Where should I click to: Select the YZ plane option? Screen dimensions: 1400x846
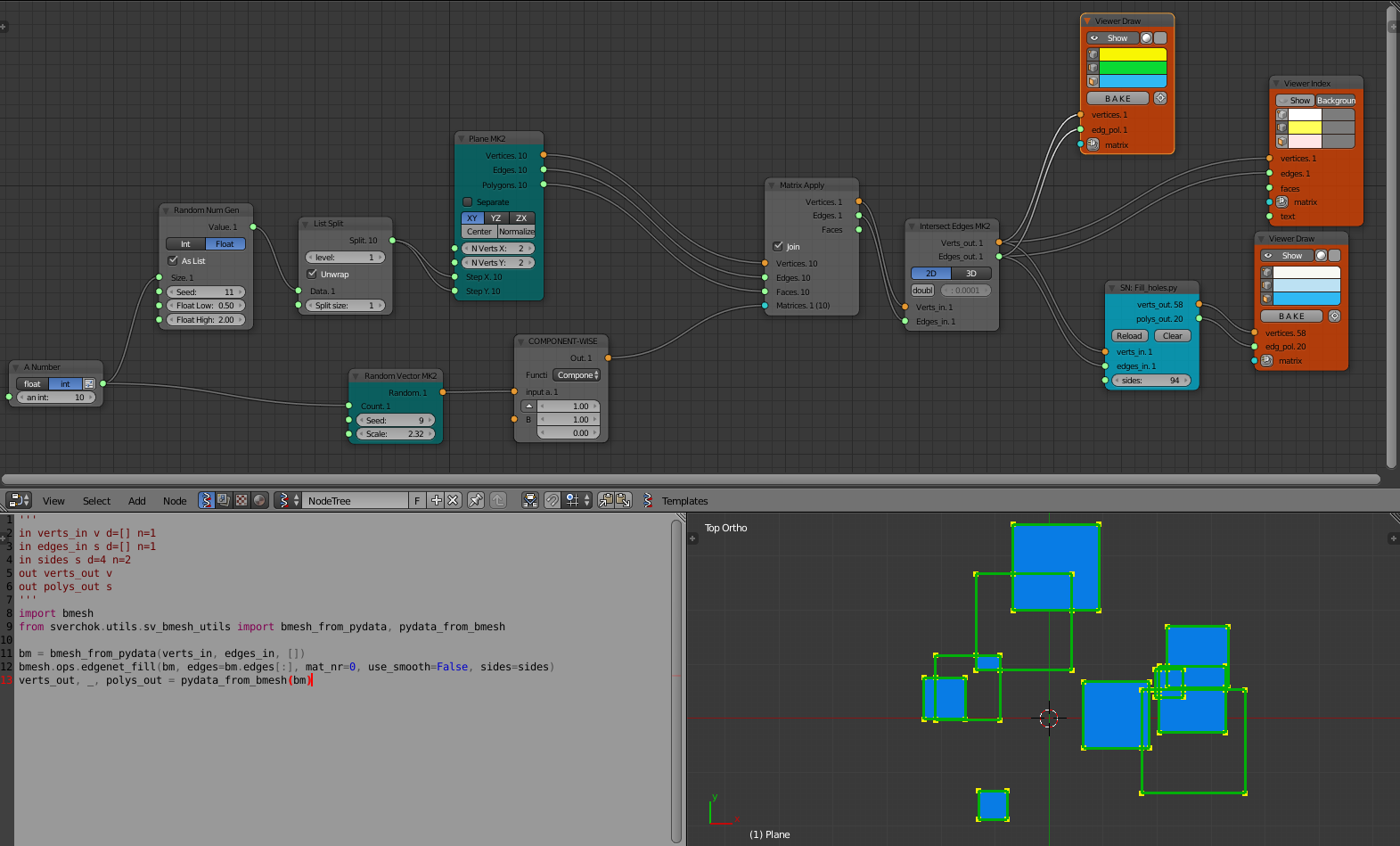[x=496, y=218]
